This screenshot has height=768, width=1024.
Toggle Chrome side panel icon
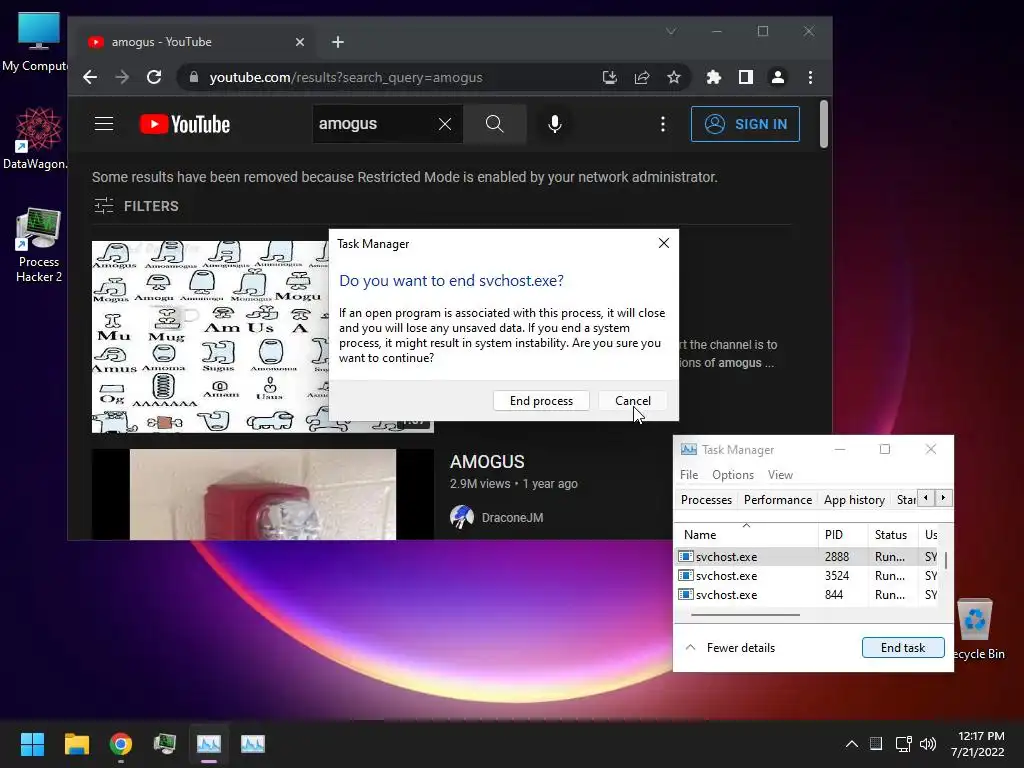pos(746,77)
